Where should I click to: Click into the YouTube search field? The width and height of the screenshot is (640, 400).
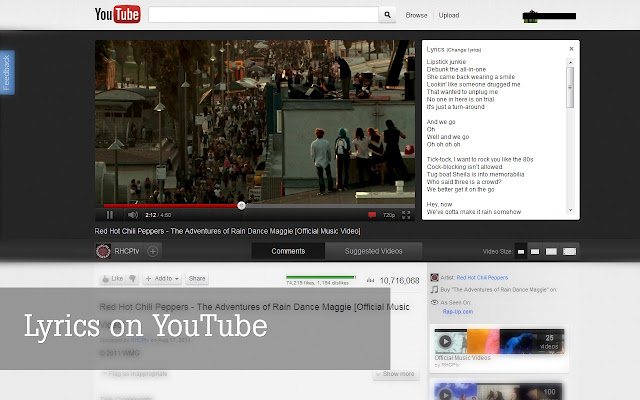pyautogui.click(x=263, y=15)
